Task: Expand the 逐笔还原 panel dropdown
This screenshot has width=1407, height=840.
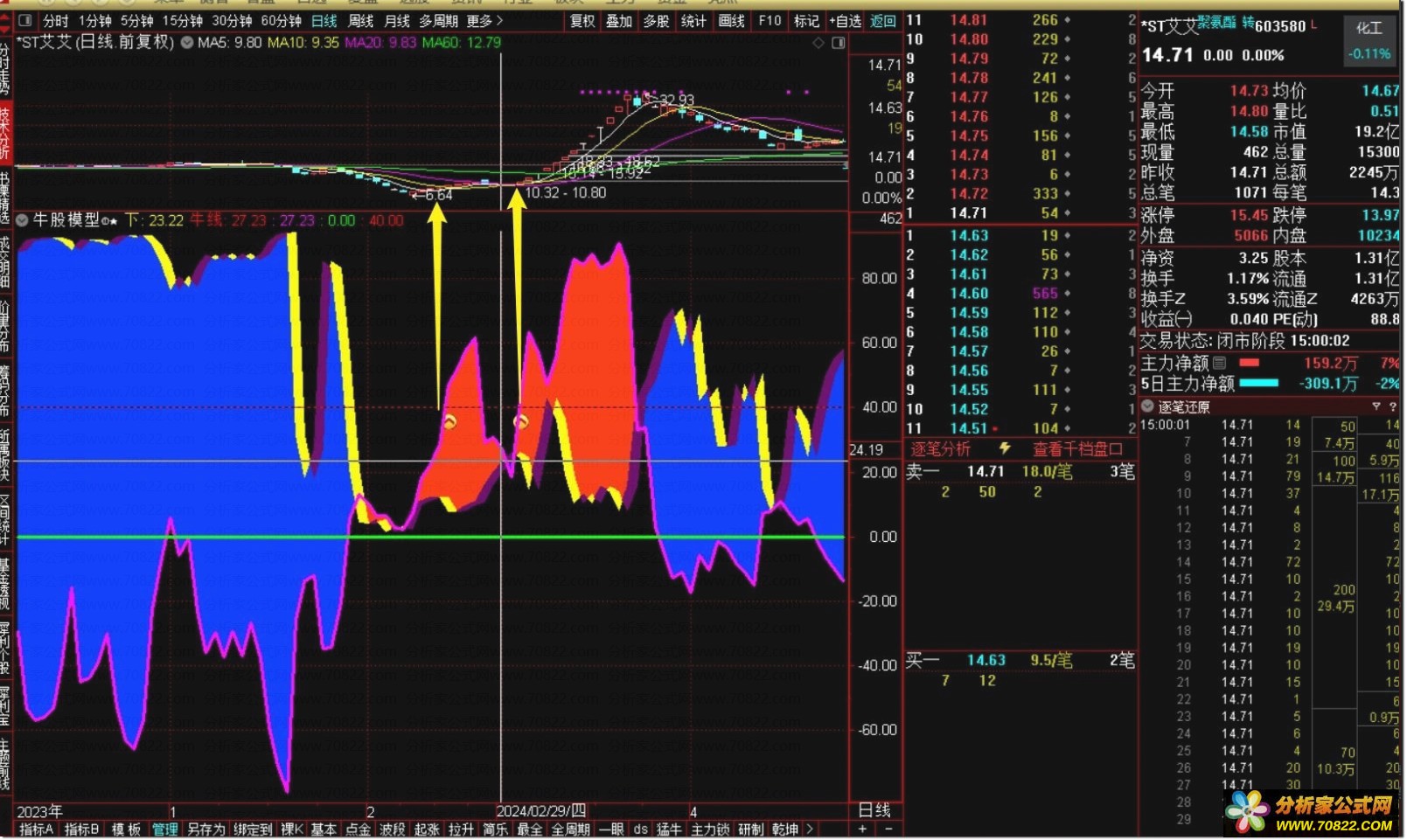Action: [1148, 406]
